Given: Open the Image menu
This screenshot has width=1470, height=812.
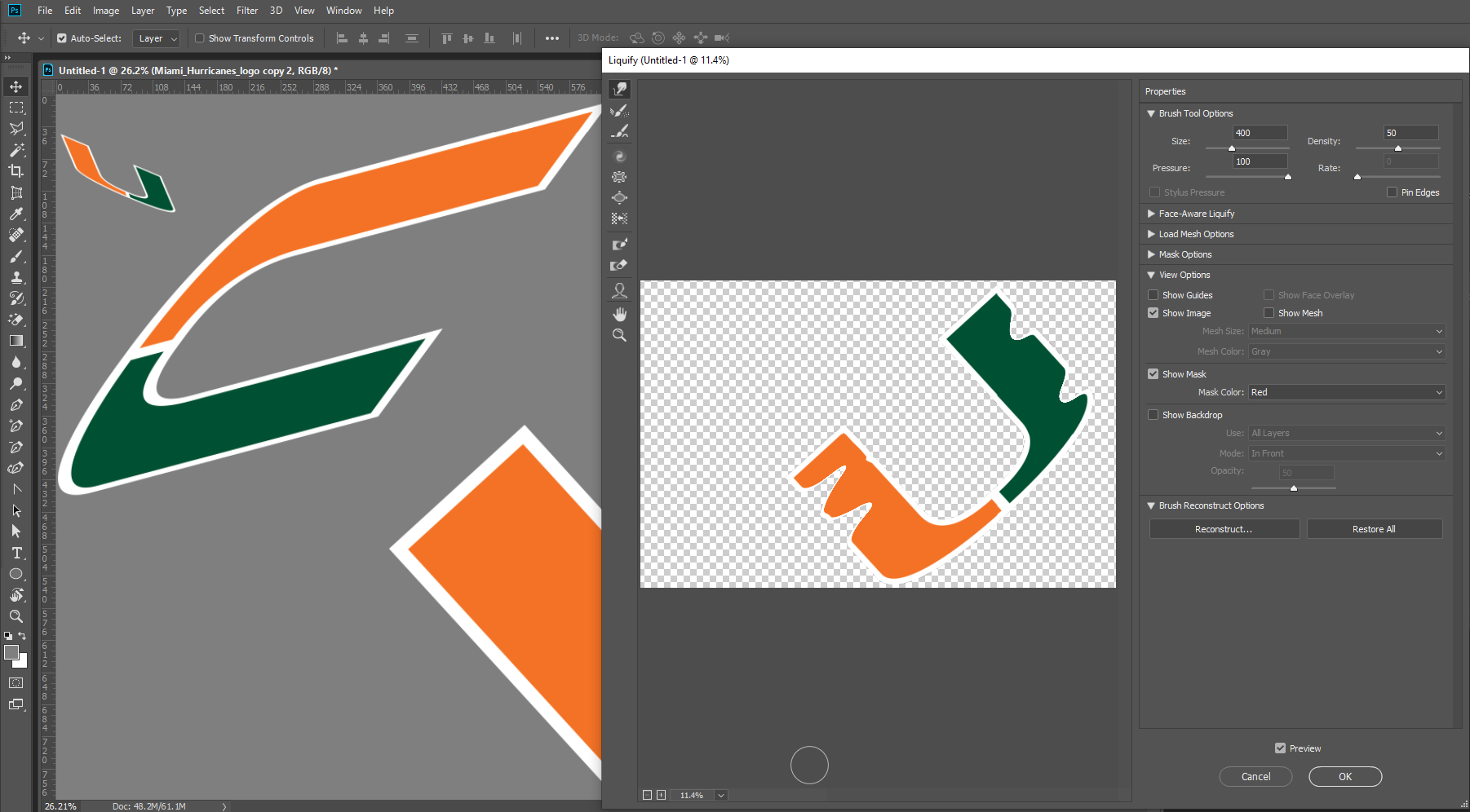Looking at the screenshot, I should pos(106,11).
